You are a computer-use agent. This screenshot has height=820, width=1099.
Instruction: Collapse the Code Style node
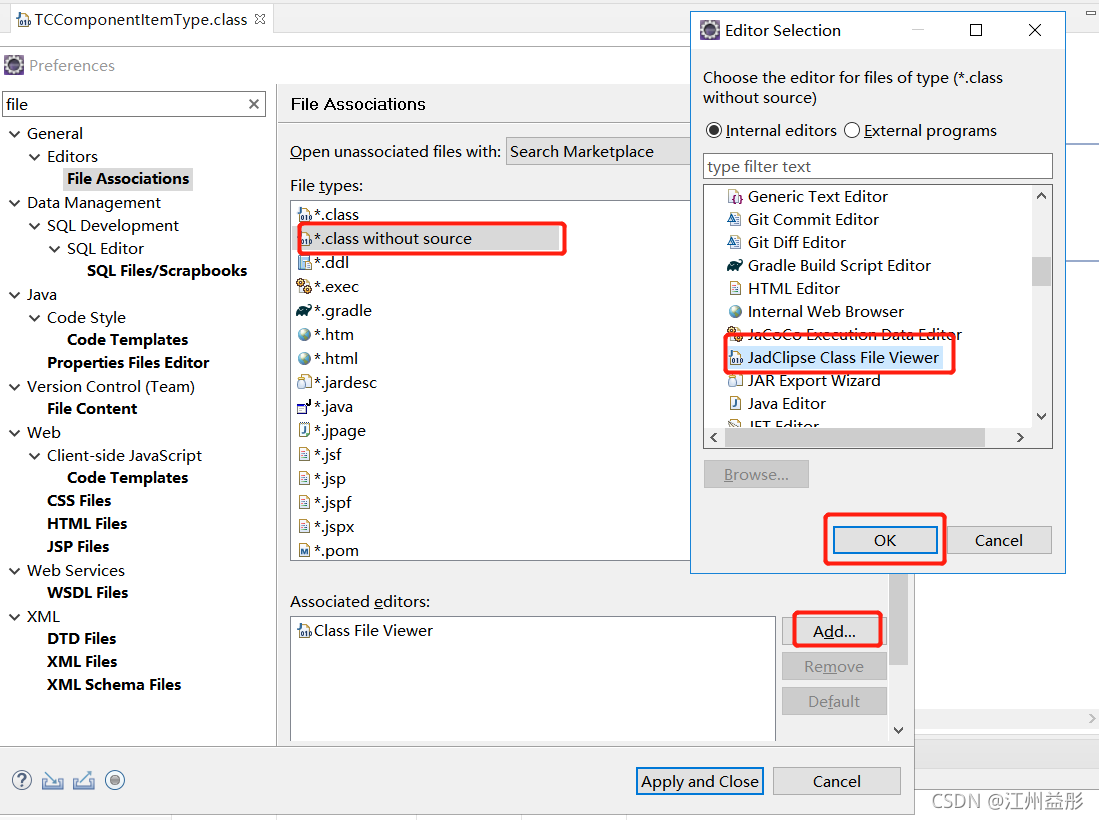[x=34, y=318]
